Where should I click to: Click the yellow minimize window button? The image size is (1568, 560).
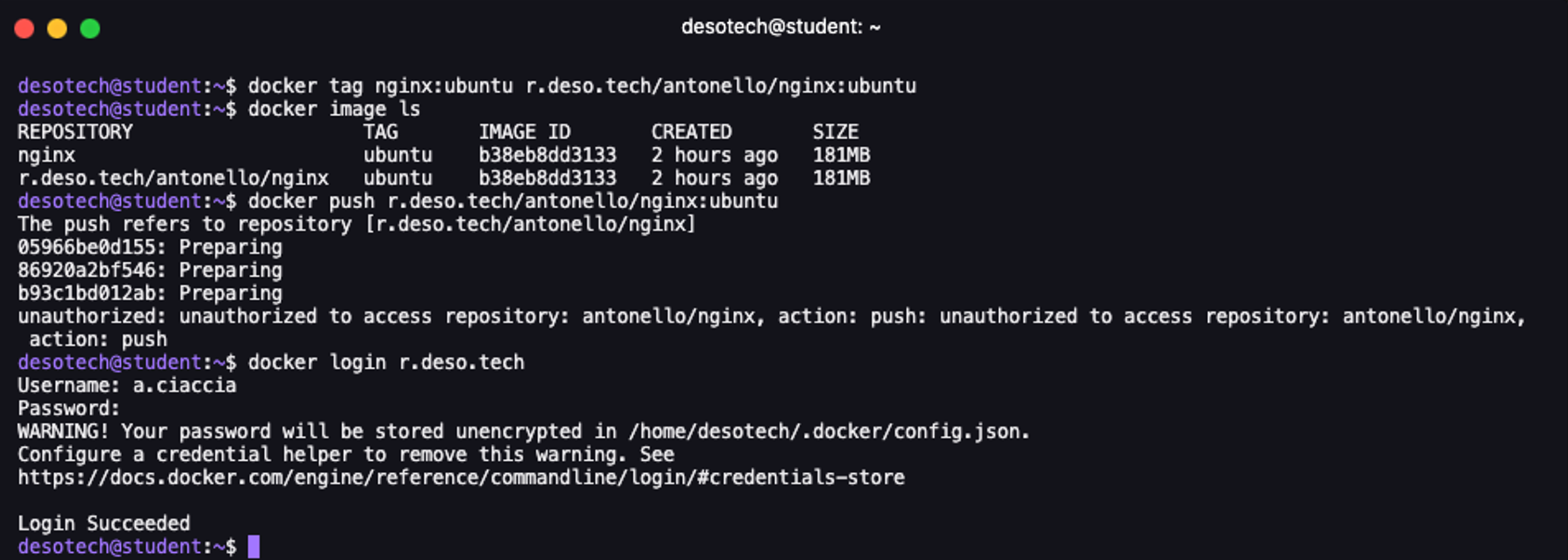pos(57,29)
